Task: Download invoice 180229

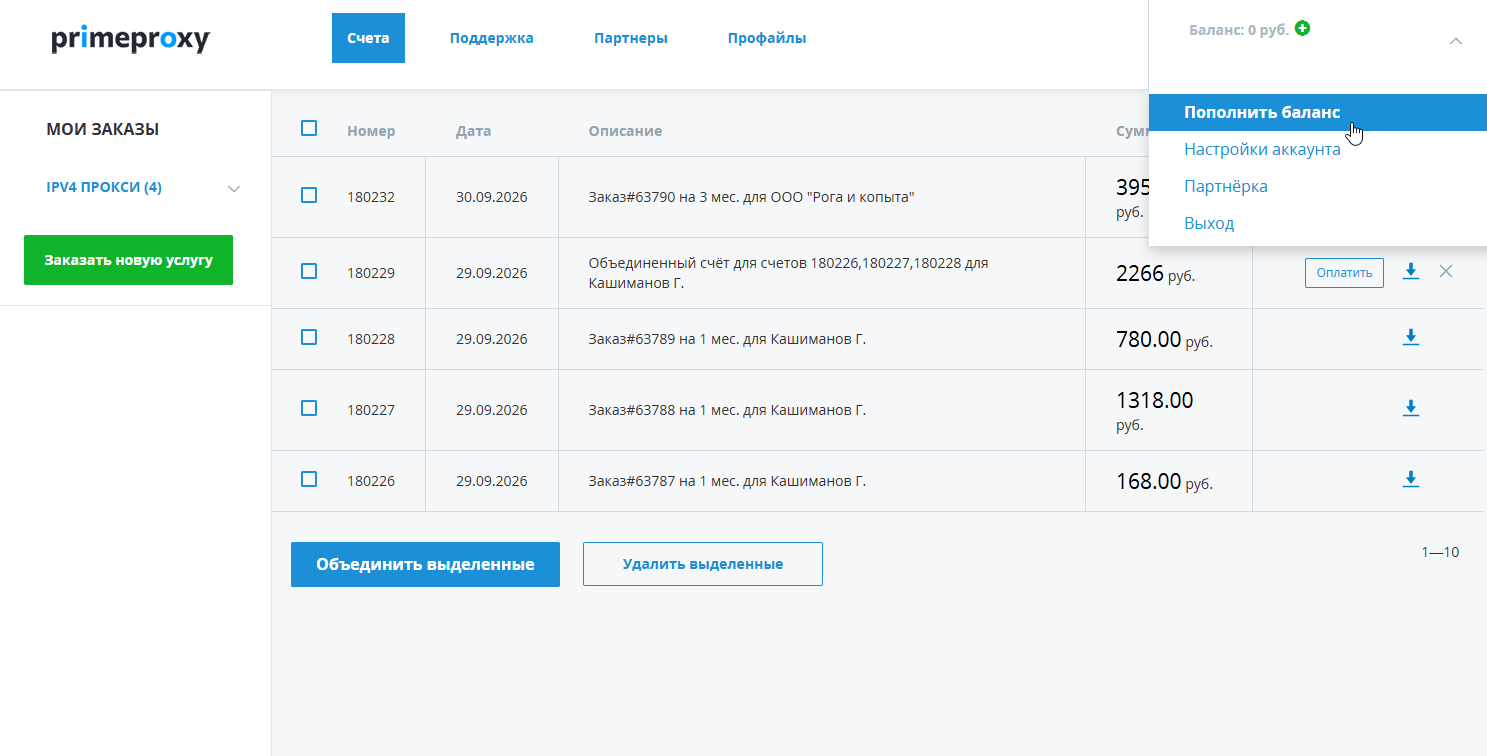Action: [x=1411, y=271]
